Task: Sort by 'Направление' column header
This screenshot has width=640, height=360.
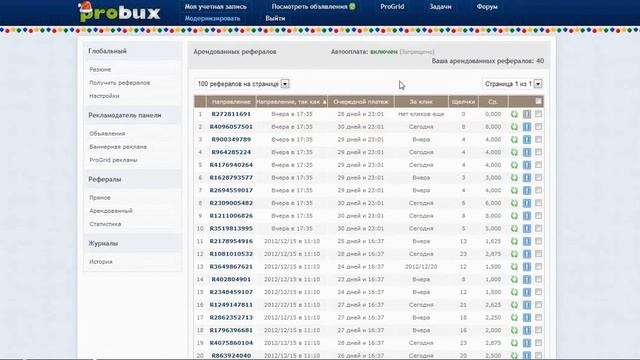Action: (x=231, y=102)
